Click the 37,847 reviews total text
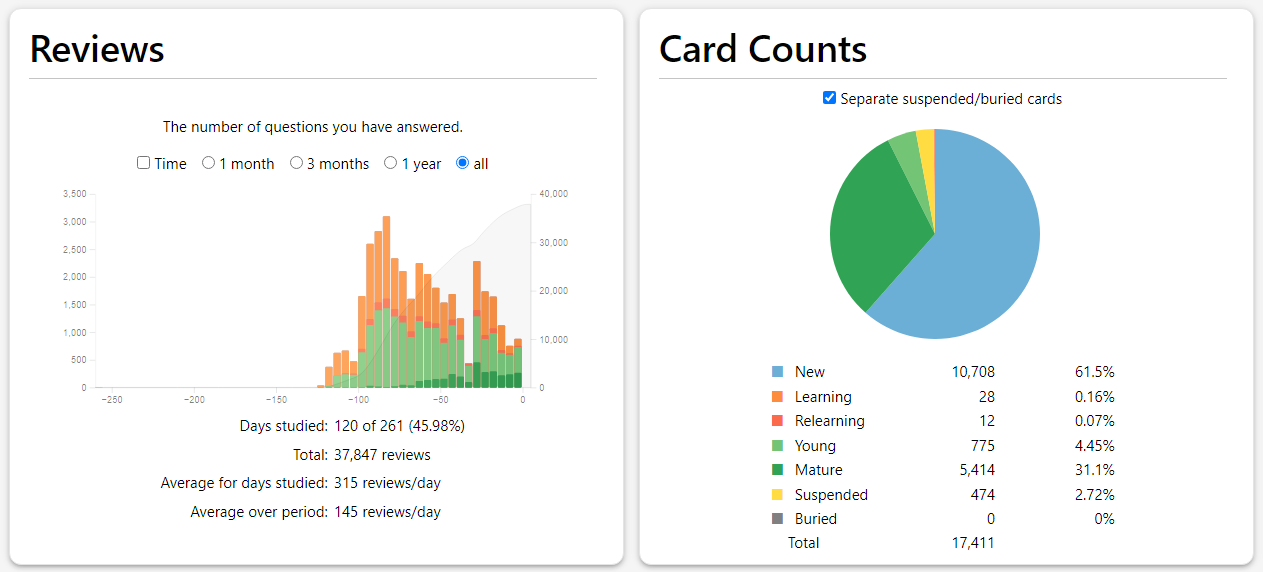This screenshot has width=1263, height=572. [x=382, y=455]
